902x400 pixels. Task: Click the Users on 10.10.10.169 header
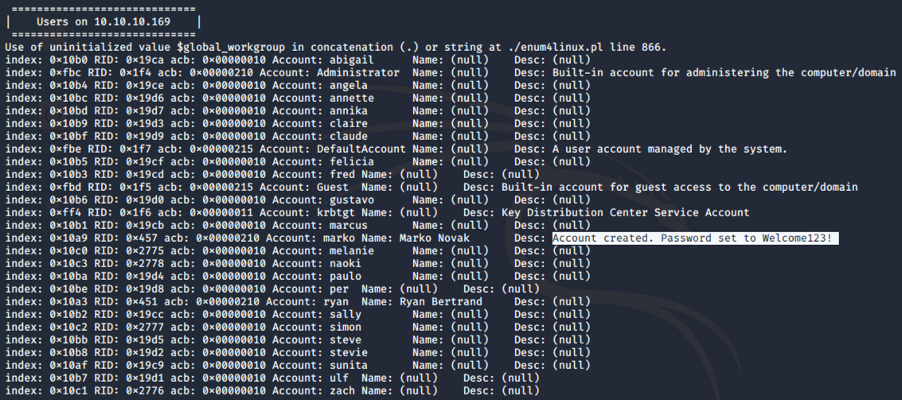click(104, 22)
